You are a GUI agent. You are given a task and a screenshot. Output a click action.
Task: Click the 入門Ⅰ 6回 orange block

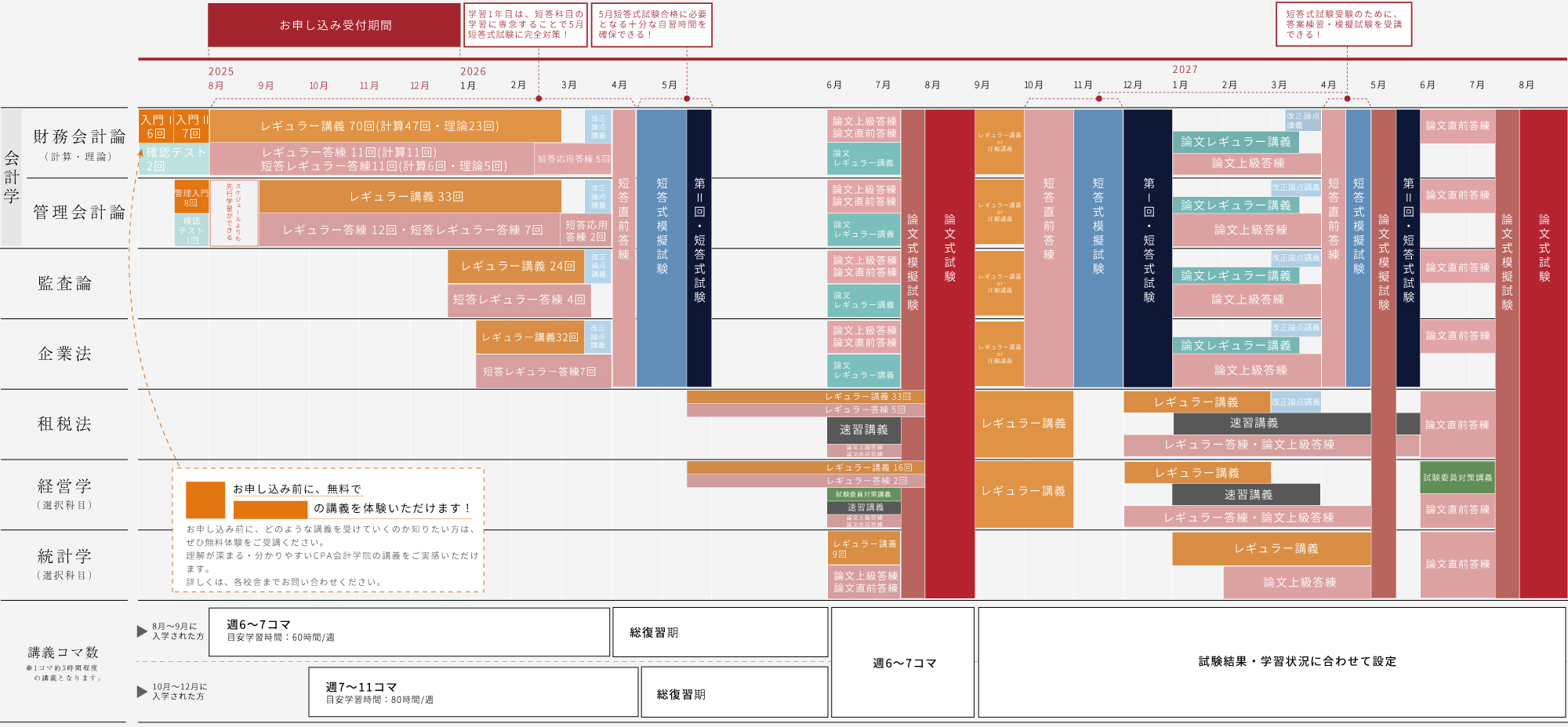click(x=155, y=126)
